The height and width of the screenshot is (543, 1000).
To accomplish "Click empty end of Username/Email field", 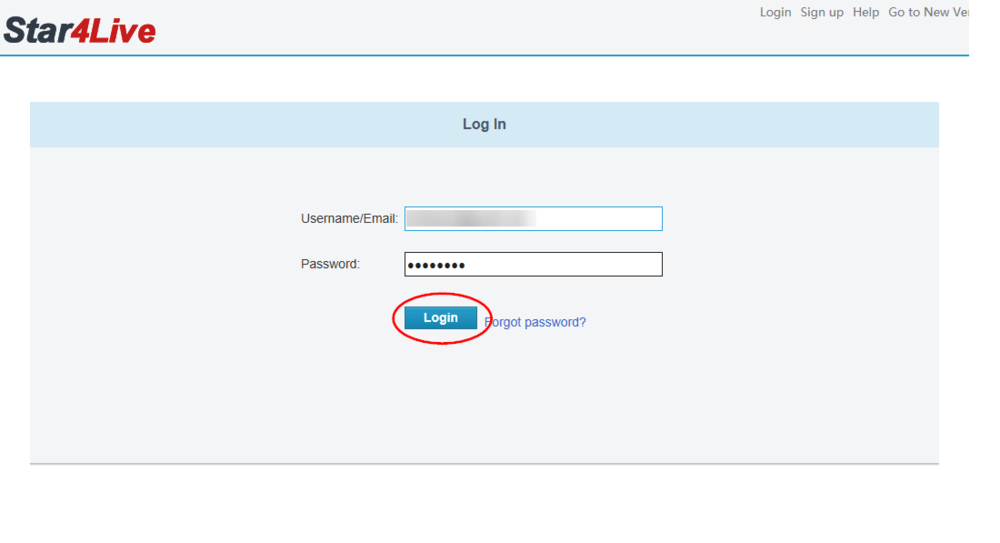I will click(x=599, y=219).
